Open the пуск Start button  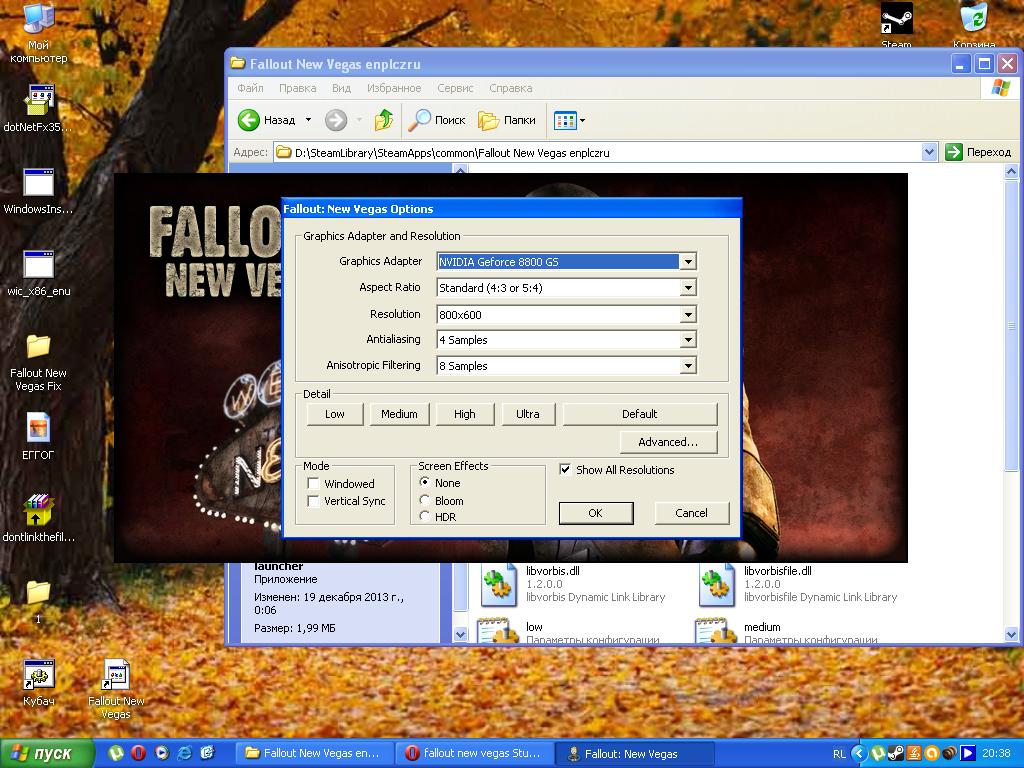coord(47,753)
